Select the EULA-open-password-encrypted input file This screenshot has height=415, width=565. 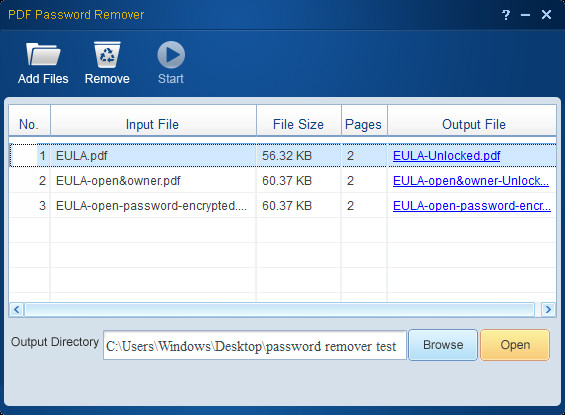pyautogui.click(x=151, y=206)
